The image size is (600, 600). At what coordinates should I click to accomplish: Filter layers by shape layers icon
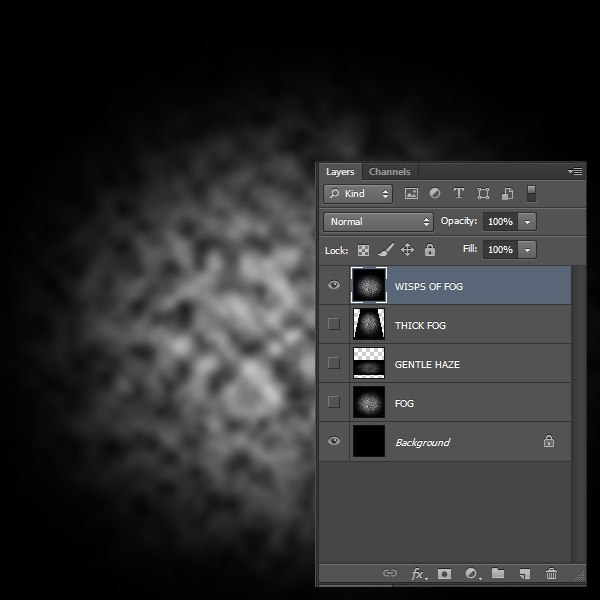click(483, 194)
